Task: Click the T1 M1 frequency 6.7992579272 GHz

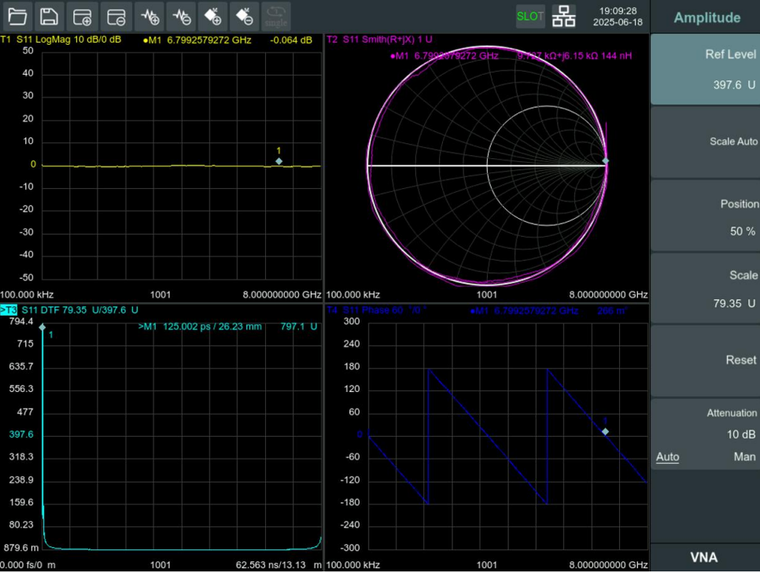Action: [209, 40]
